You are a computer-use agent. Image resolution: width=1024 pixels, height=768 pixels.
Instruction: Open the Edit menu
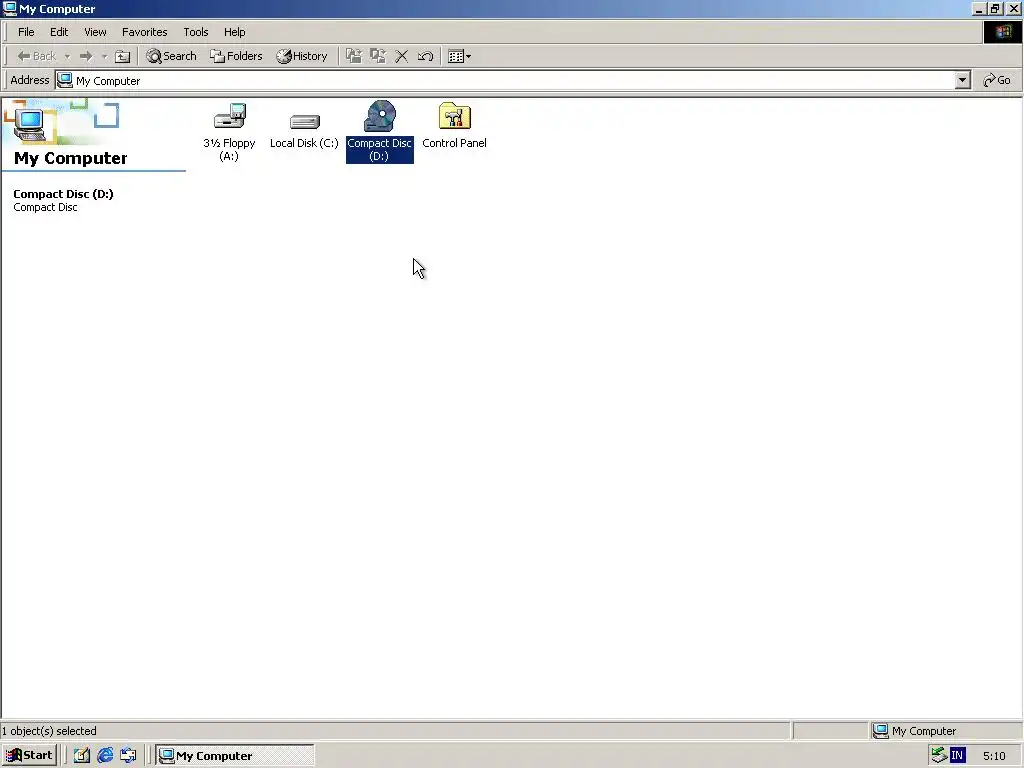pyautogui.click(x=59, y=32)
